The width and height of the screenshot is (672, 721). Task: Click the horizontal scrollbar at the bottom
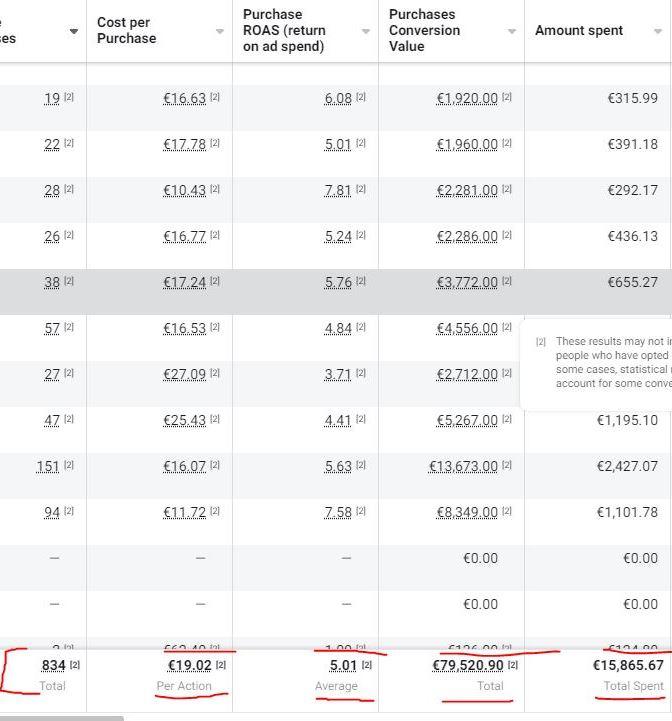point(62,718)
